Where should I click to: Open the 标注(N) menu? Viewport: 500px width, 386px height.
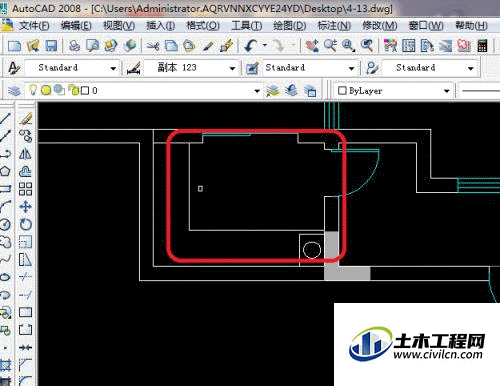pyautogui.click(x=334, y=26)
